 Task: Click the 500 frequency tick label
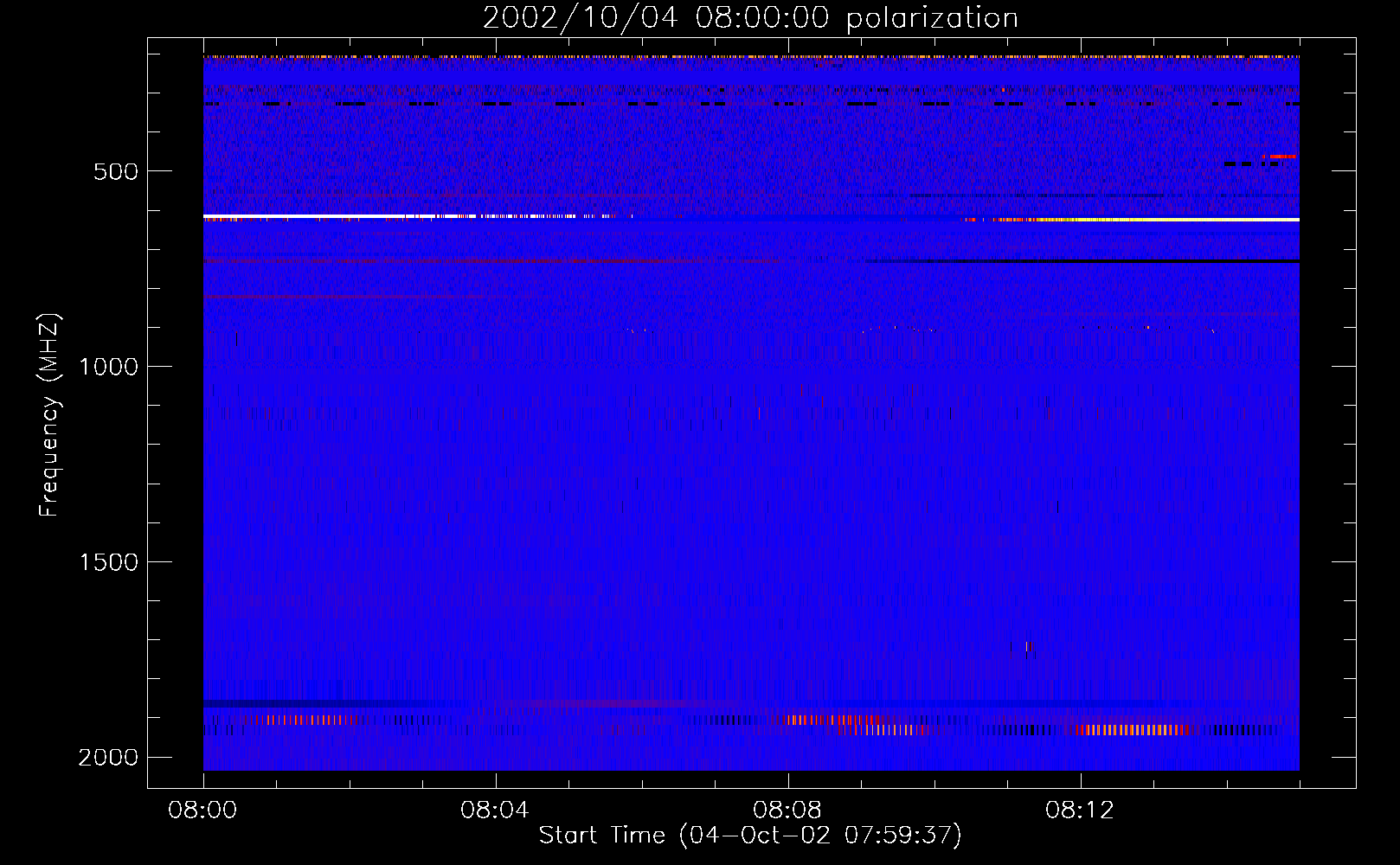coord(116,171)
